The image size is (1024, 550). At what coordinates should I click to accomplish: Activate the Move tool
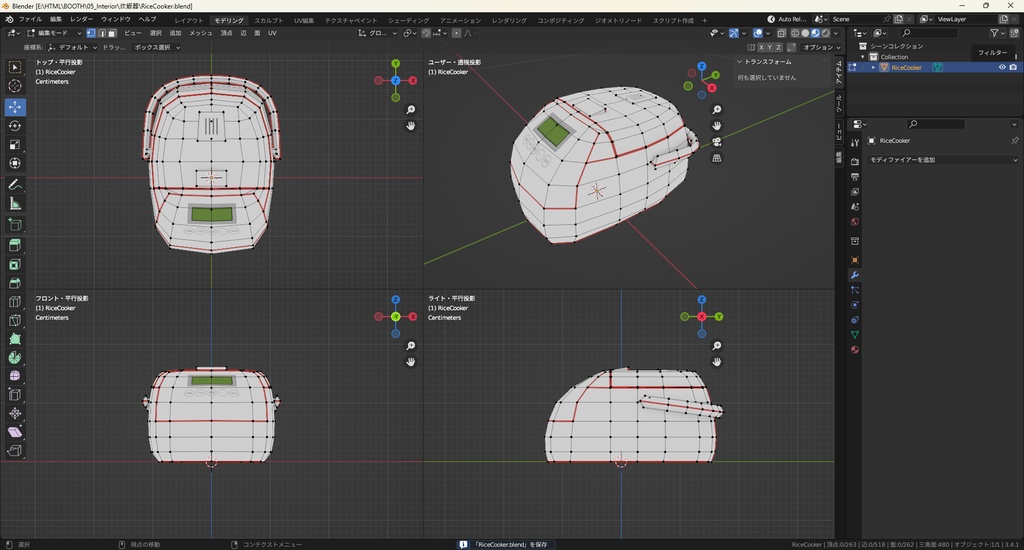(x=15, y=107)
